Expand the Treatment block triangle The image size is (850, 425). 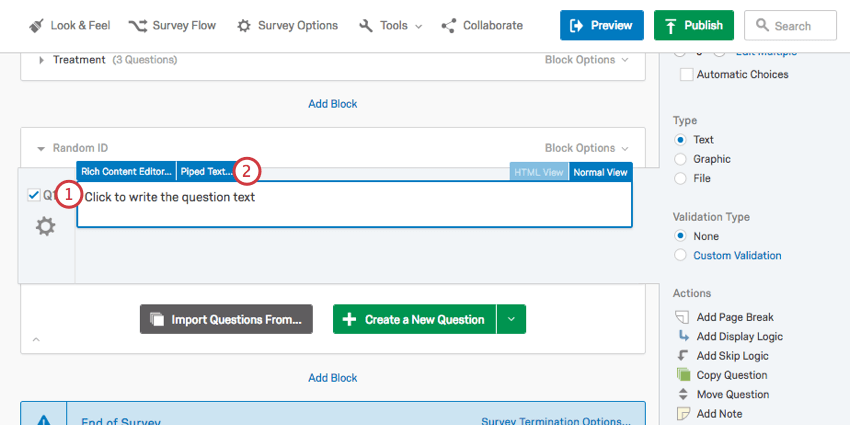pos(41,60)
